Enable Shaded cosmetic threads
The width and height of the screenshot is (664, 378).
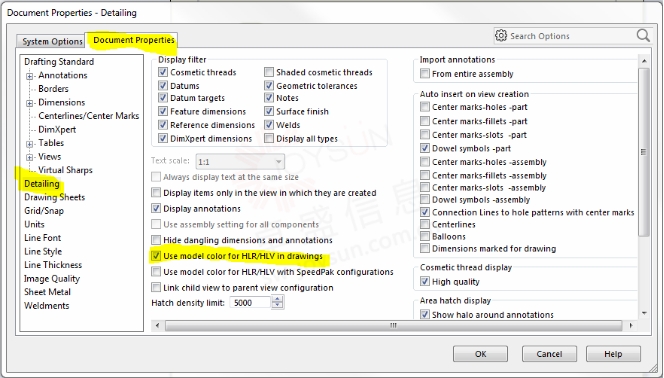pos(269,72)
